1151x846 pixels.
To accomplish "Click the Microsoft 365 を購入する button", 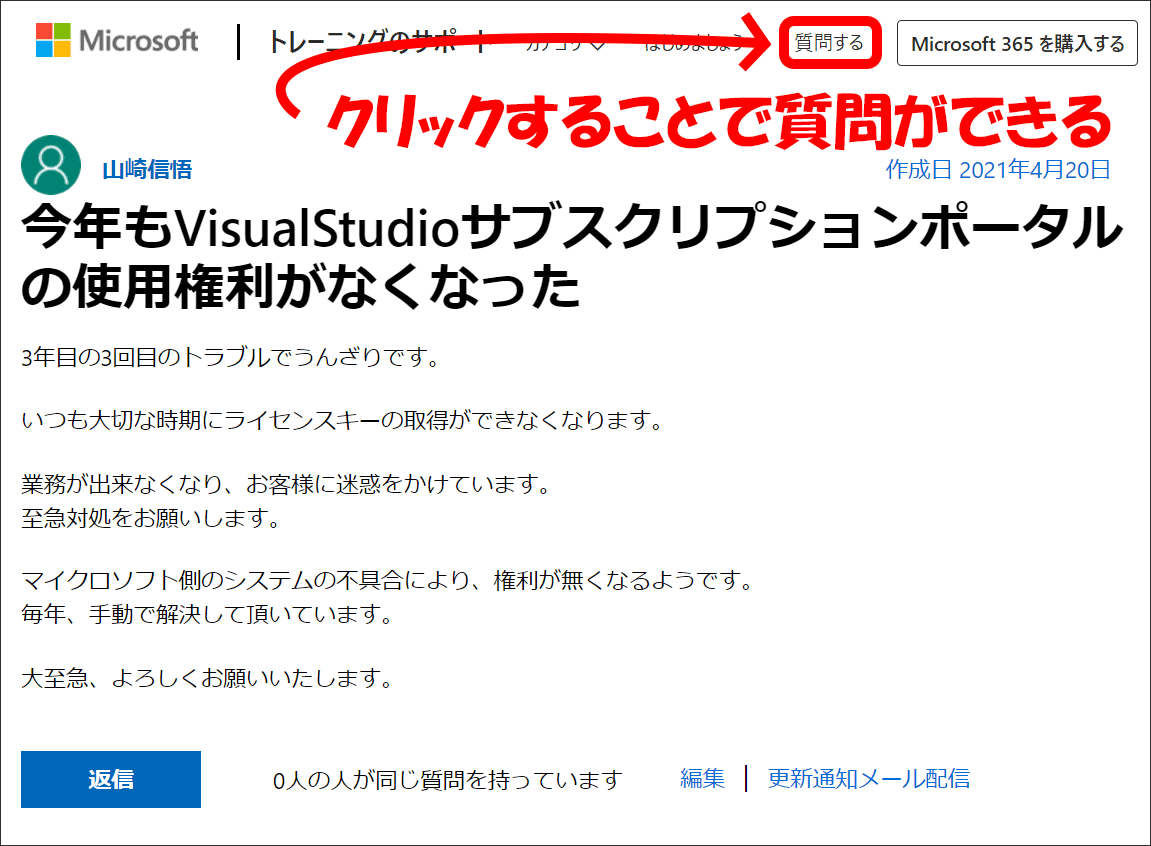I will point(1017,44).
